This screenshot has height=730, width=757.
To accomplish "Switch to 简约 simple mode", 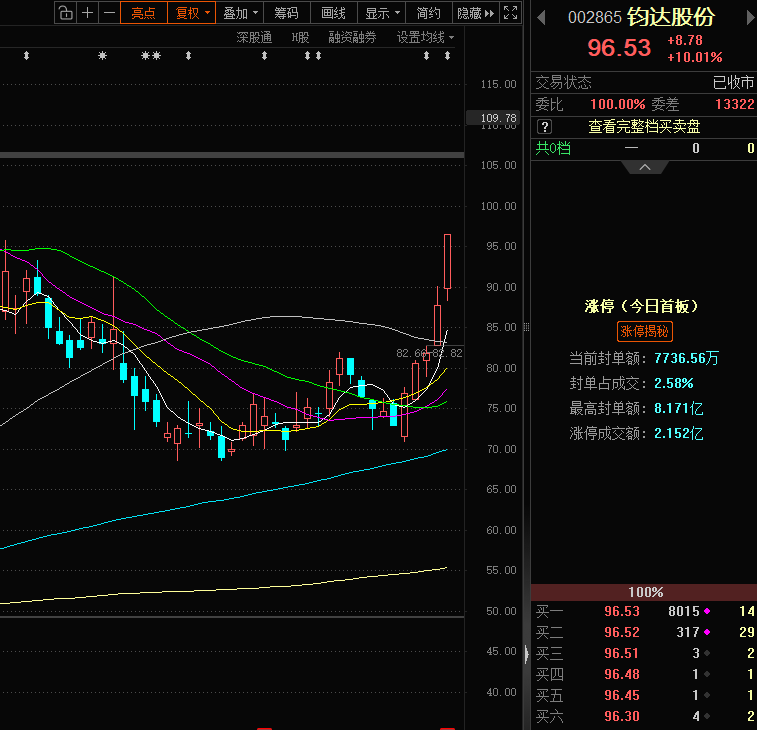I will [428, 13].
